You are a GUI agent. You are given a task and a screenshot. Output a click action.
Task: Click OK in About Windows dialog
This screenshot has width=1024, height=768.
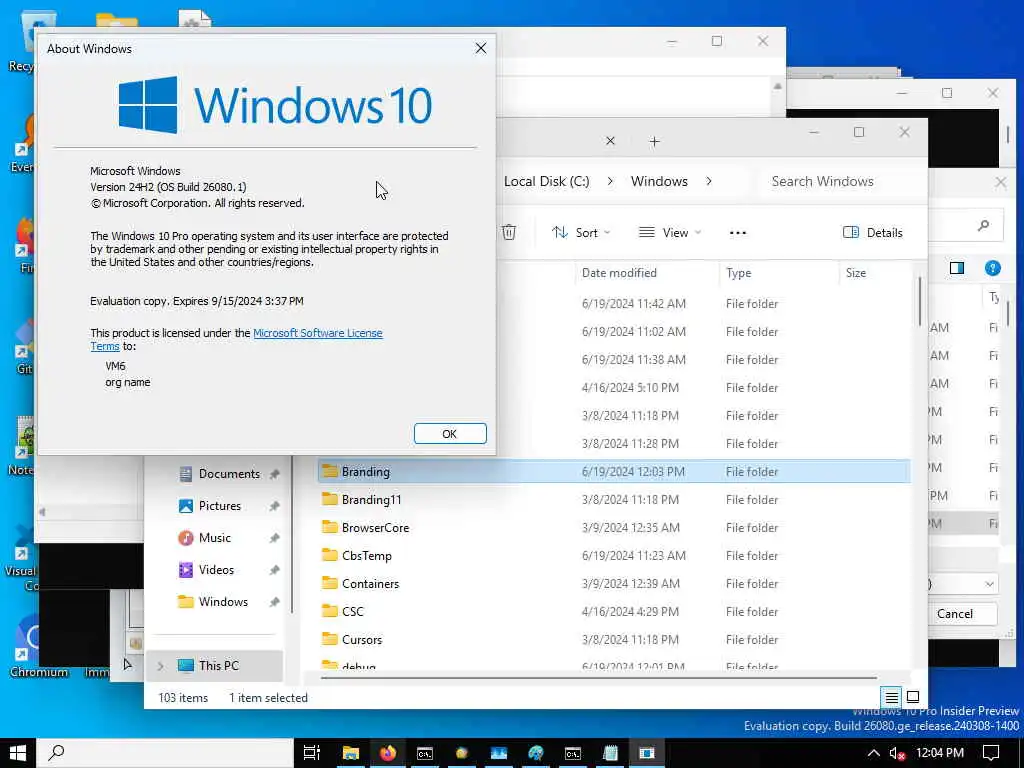point(450,434)
